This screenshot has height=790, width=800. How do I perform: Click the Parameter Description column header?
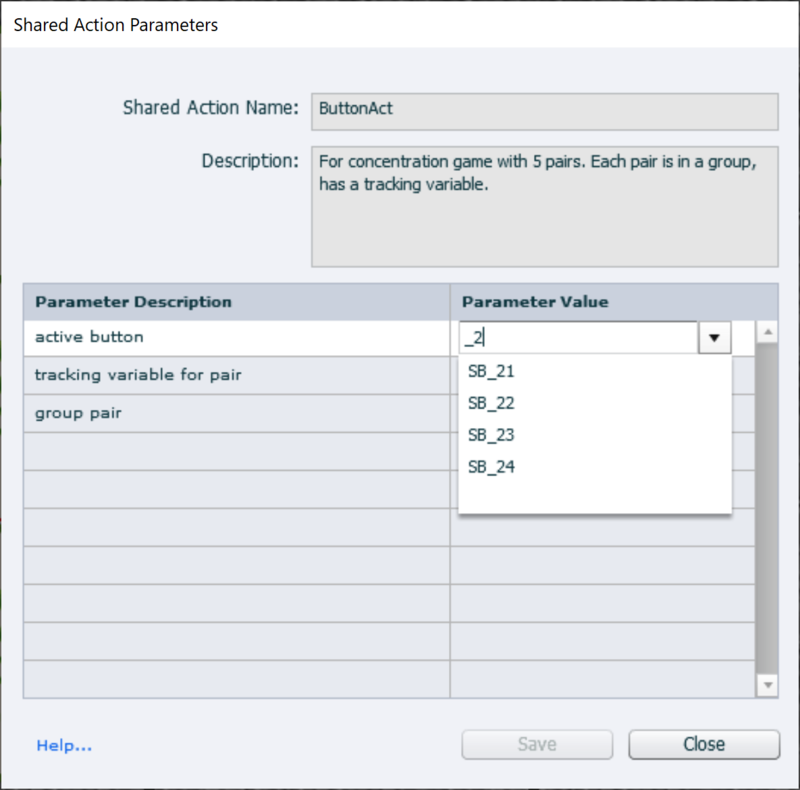(x=237, y=302)
